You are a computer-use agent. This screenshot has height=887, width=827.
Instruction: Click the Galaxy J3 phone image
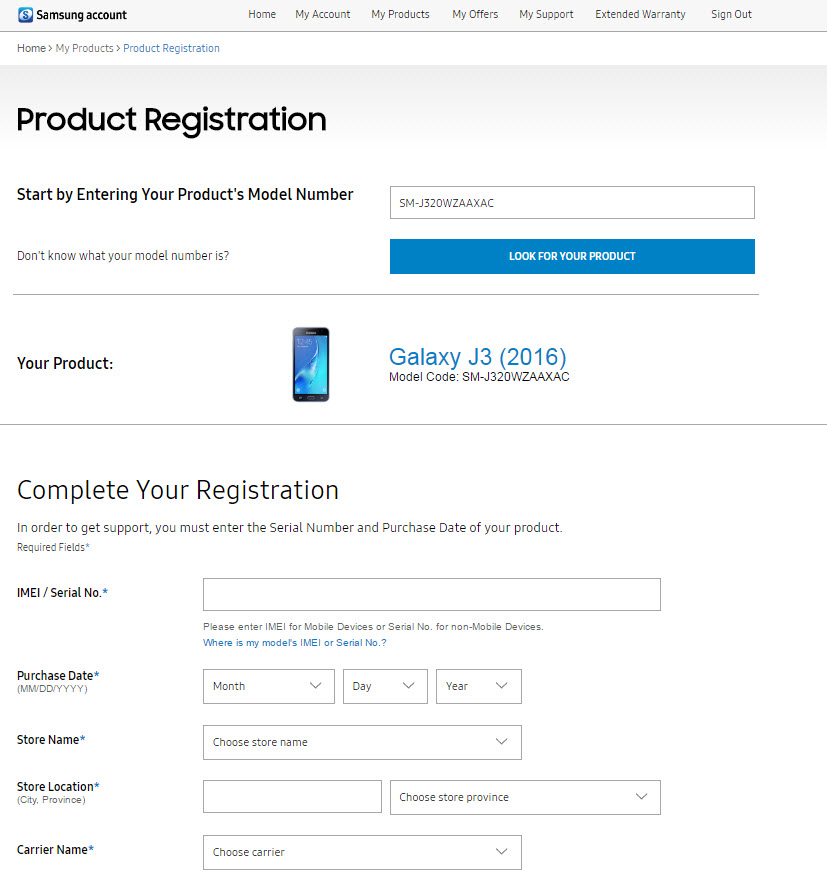point(311,364)
